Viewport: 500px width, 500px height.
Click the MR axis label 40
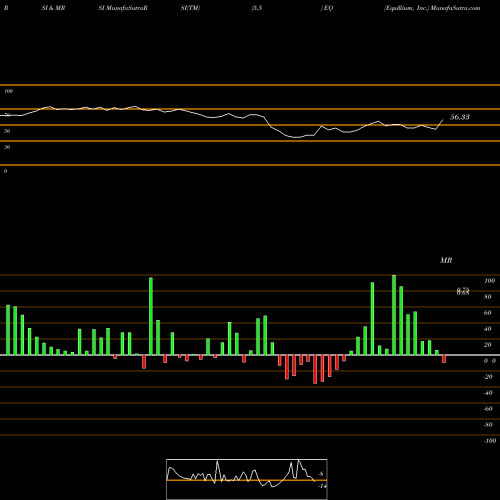click(488, 329)
